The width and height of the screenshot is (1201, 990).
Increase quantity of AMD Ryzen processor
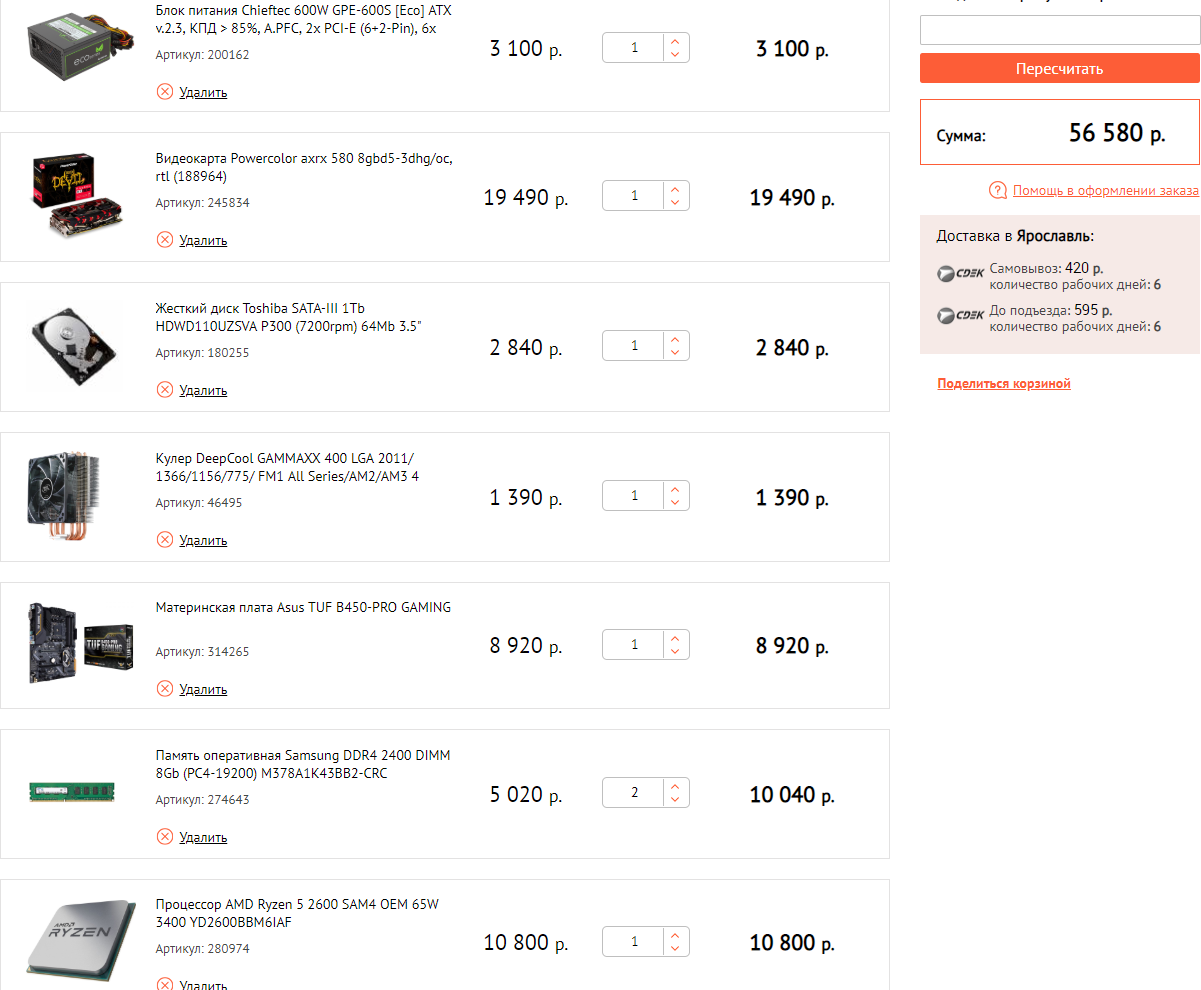click(x=676, y=936)
